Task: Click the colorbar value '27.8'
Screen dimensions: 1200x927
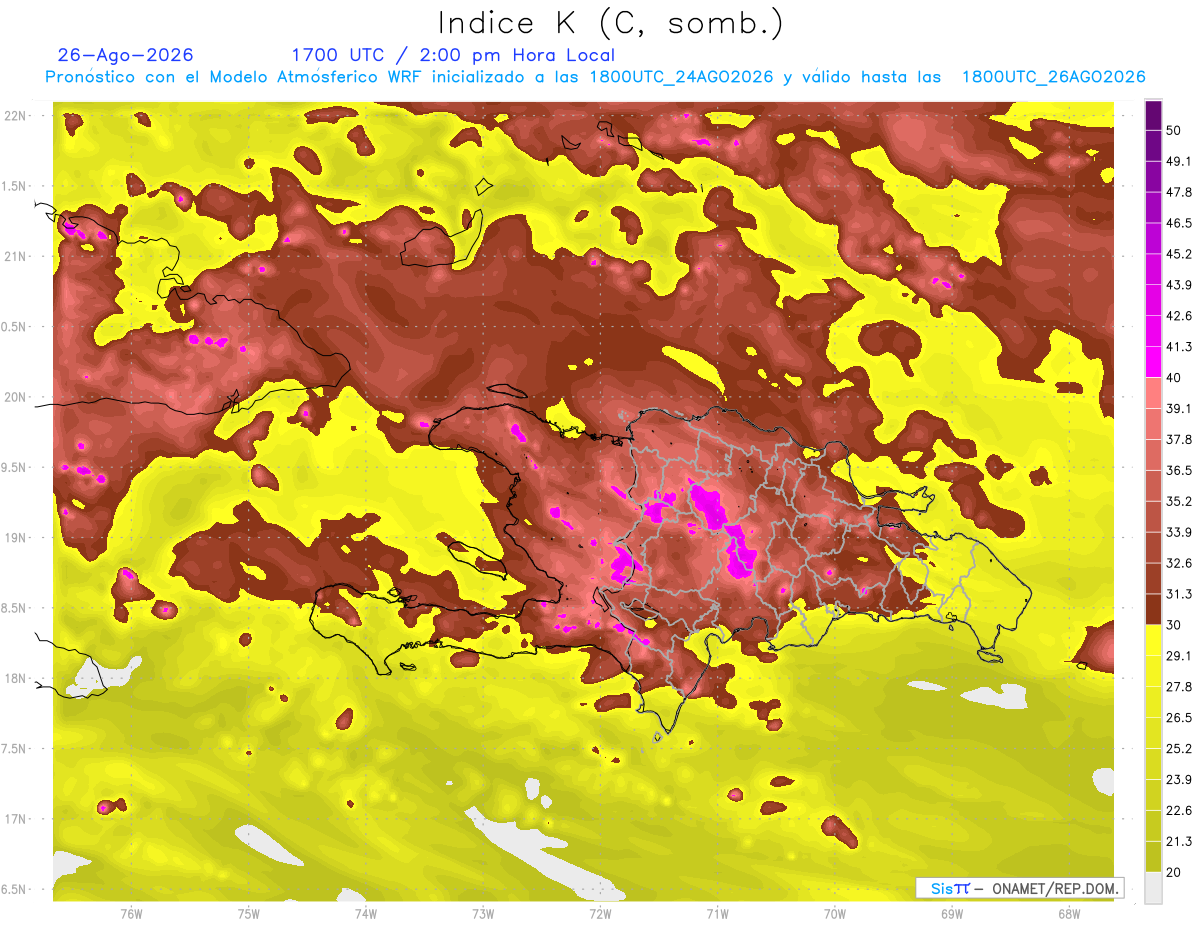Action: [1179, 686]
